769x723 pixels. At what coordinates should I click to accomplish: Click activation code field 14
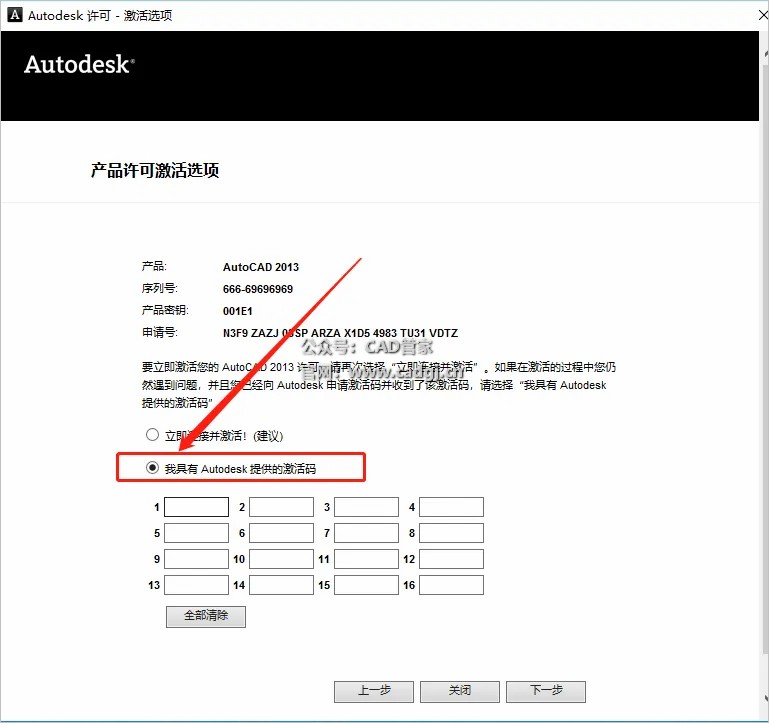(x=281, y=585)
